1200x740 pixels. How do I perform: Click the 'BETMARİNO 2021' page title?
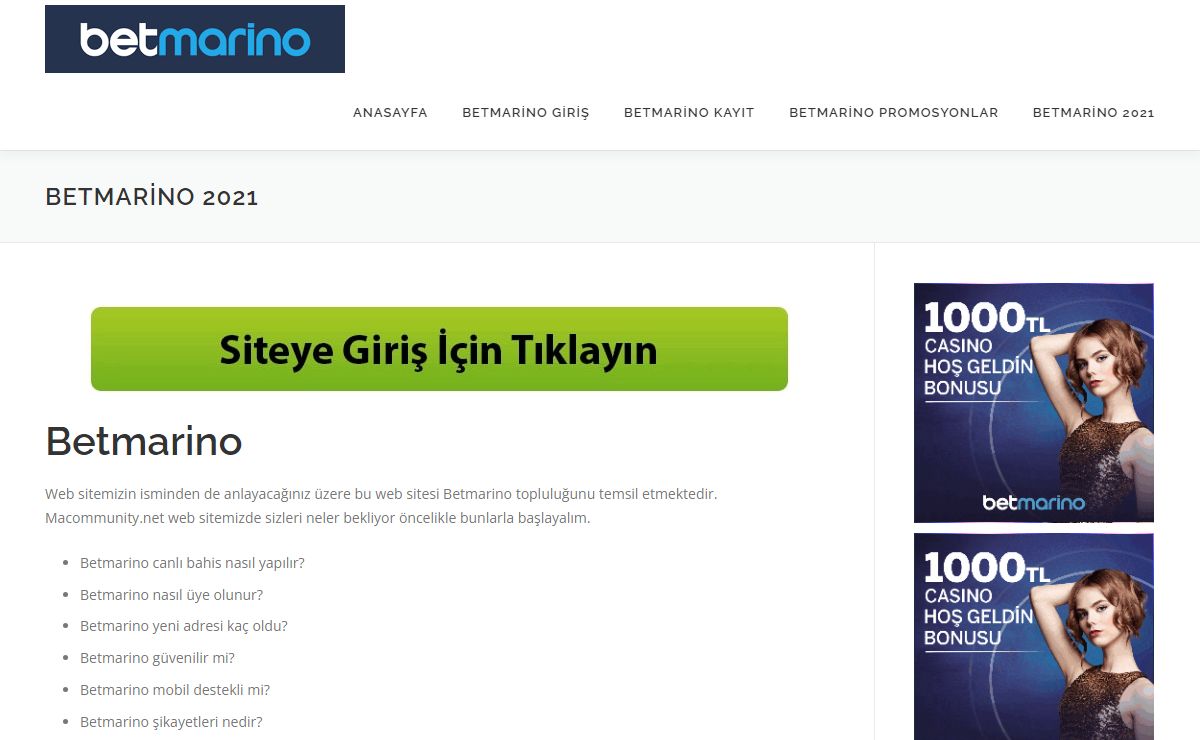(152, 197)
